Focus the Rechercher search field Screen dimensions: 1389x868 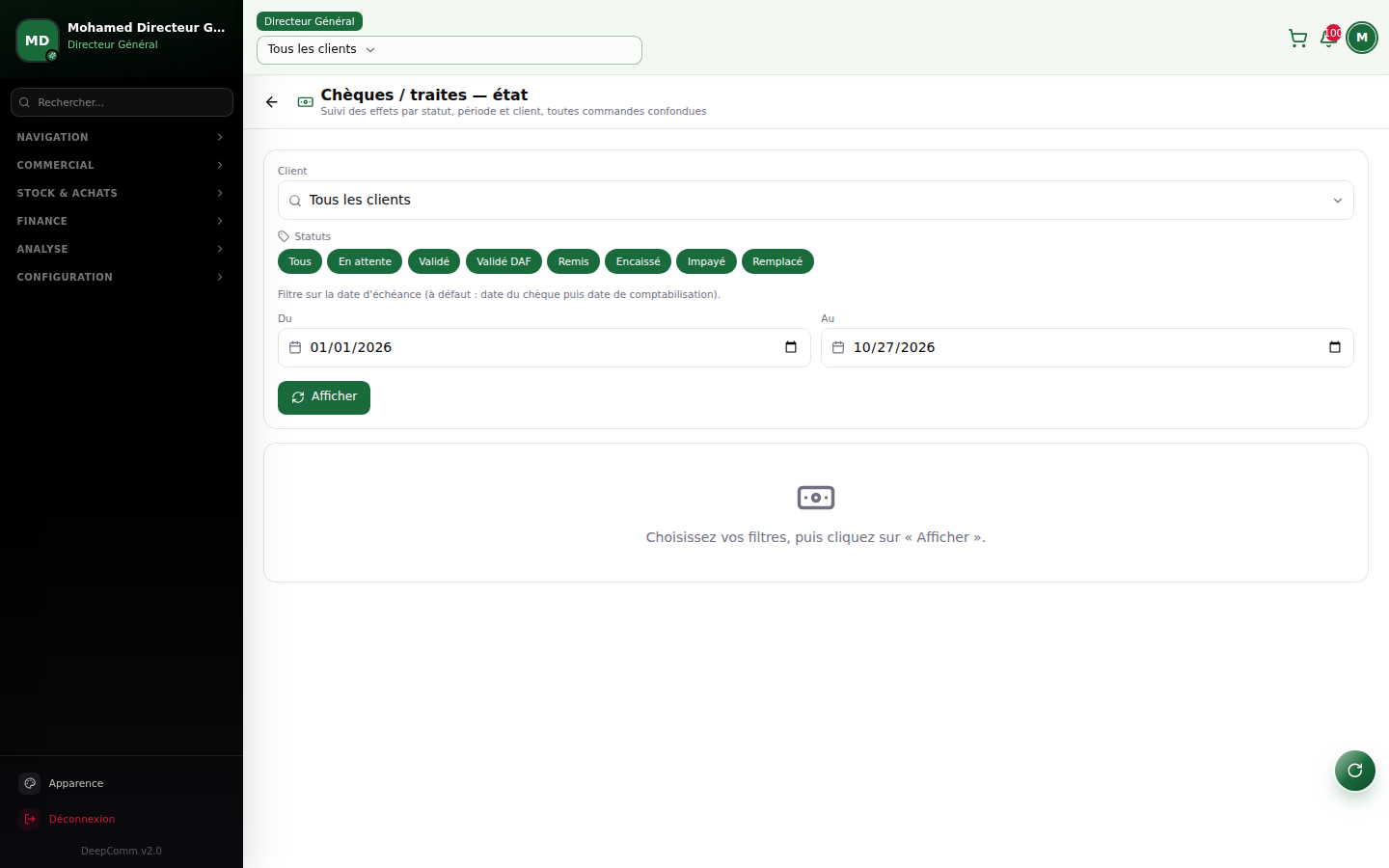(122, 102)
